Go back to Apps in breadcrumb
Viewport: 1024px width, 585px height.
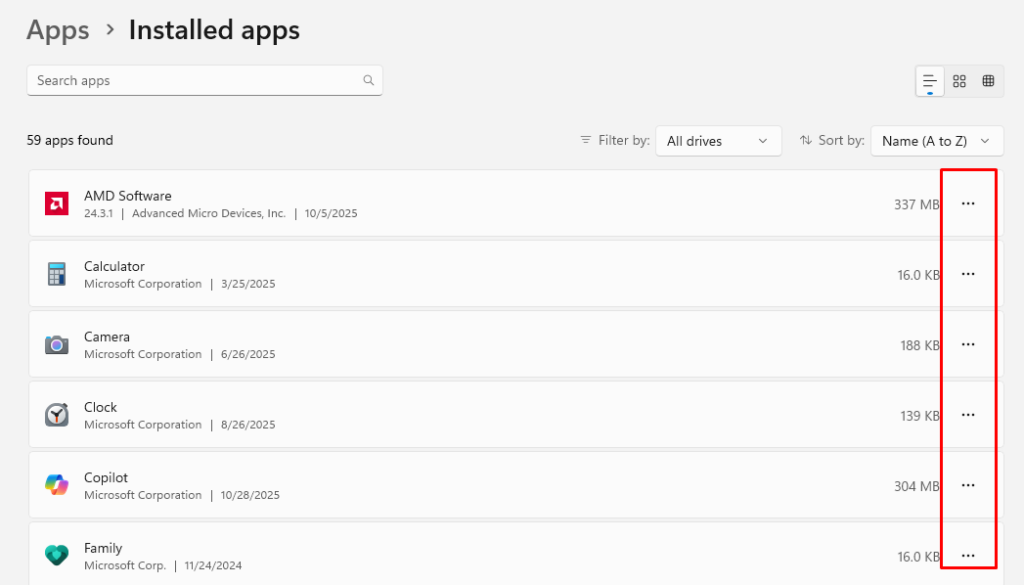(58, 30)
